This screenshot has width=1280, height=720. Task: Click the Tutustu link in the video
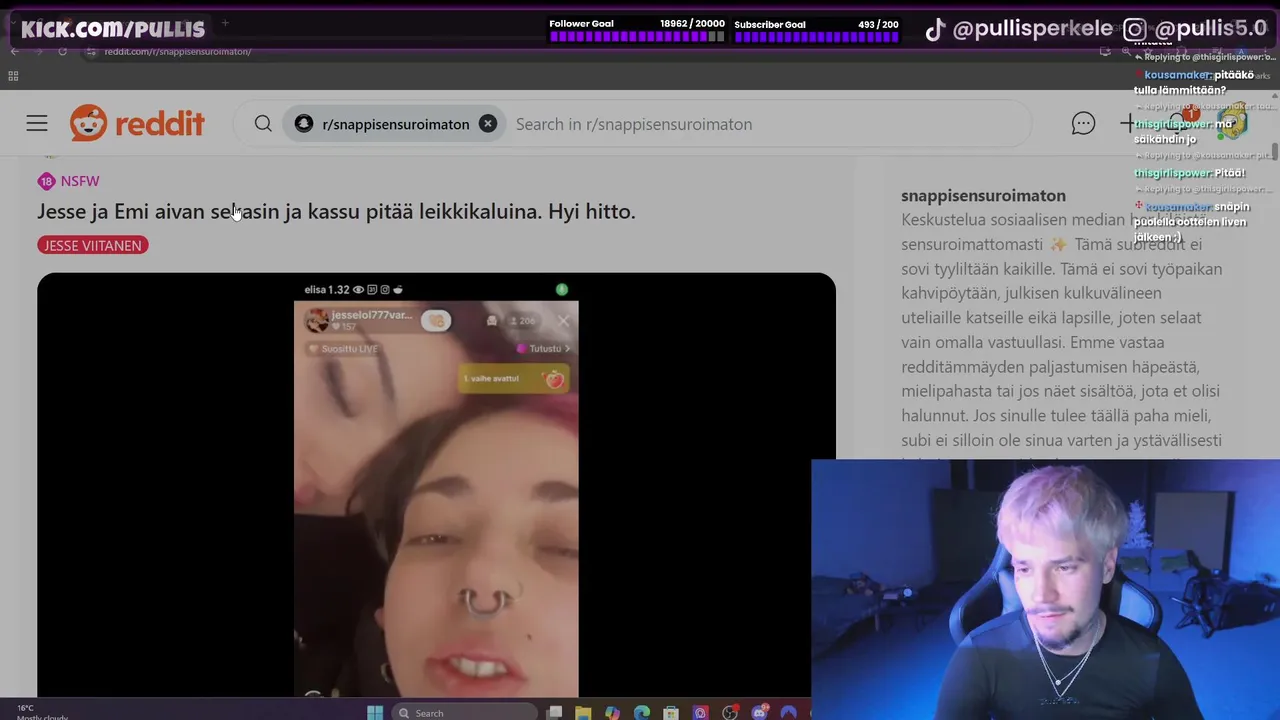tap(545, 349)
